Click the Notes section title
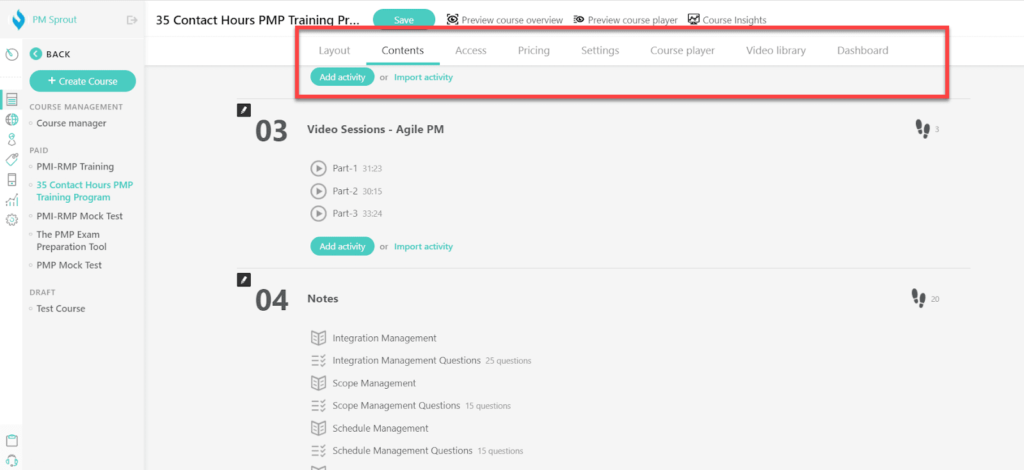1024x470 pixels. tap(323, 298)
